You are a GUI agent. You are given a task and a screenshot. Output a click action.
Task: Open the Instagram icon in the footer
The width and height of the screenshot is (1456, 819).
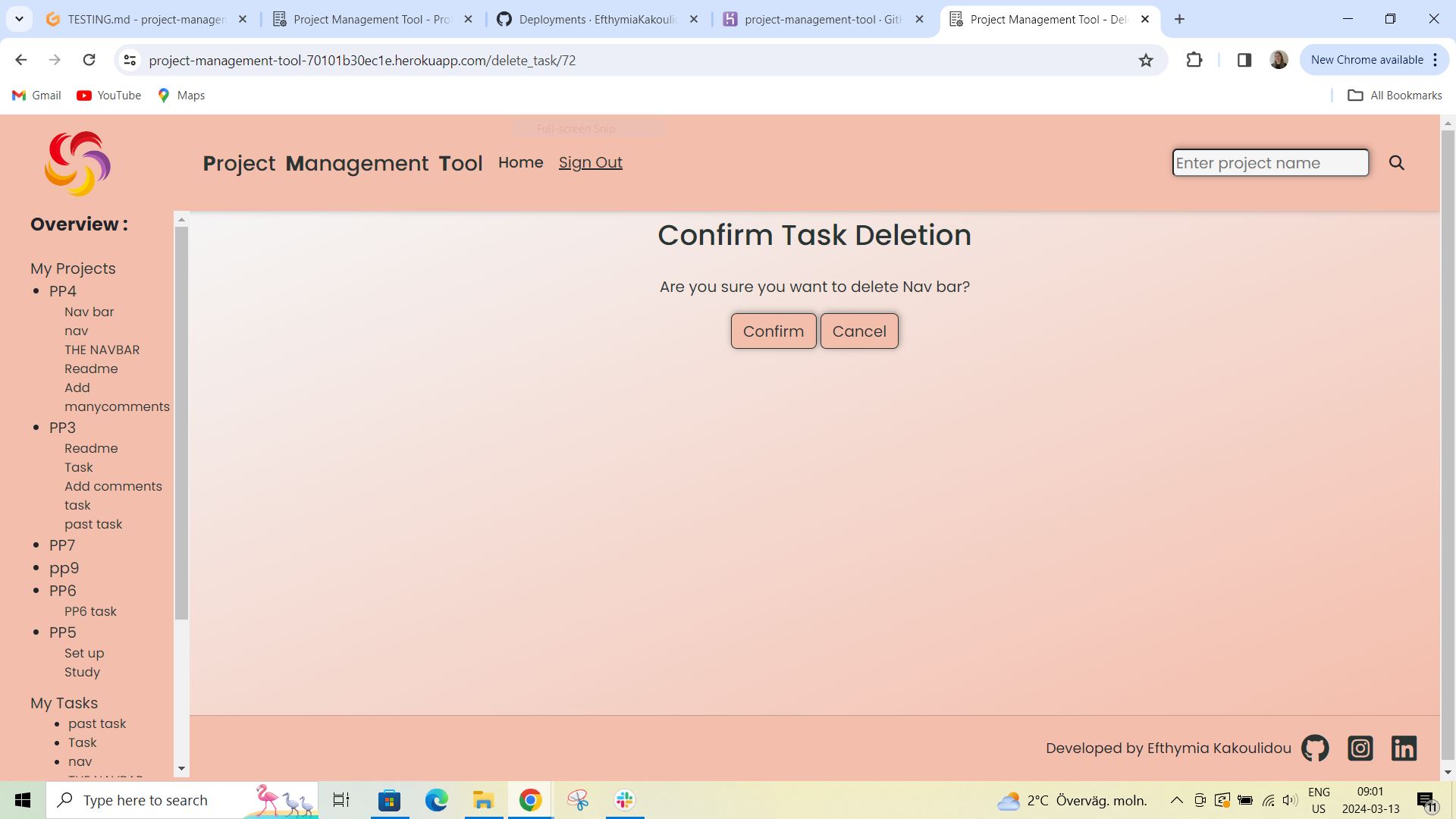(x=1360, y=748)
